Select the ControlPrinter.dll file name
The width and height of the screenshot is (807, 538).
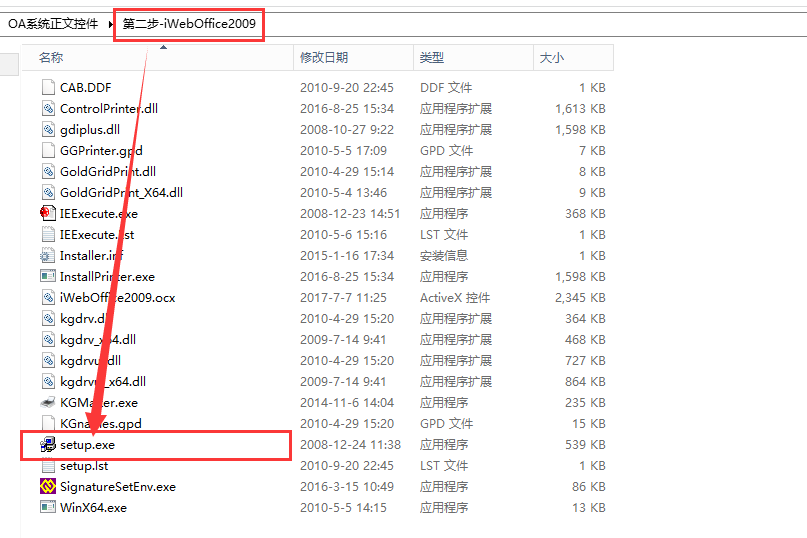(x=109, y=109)
